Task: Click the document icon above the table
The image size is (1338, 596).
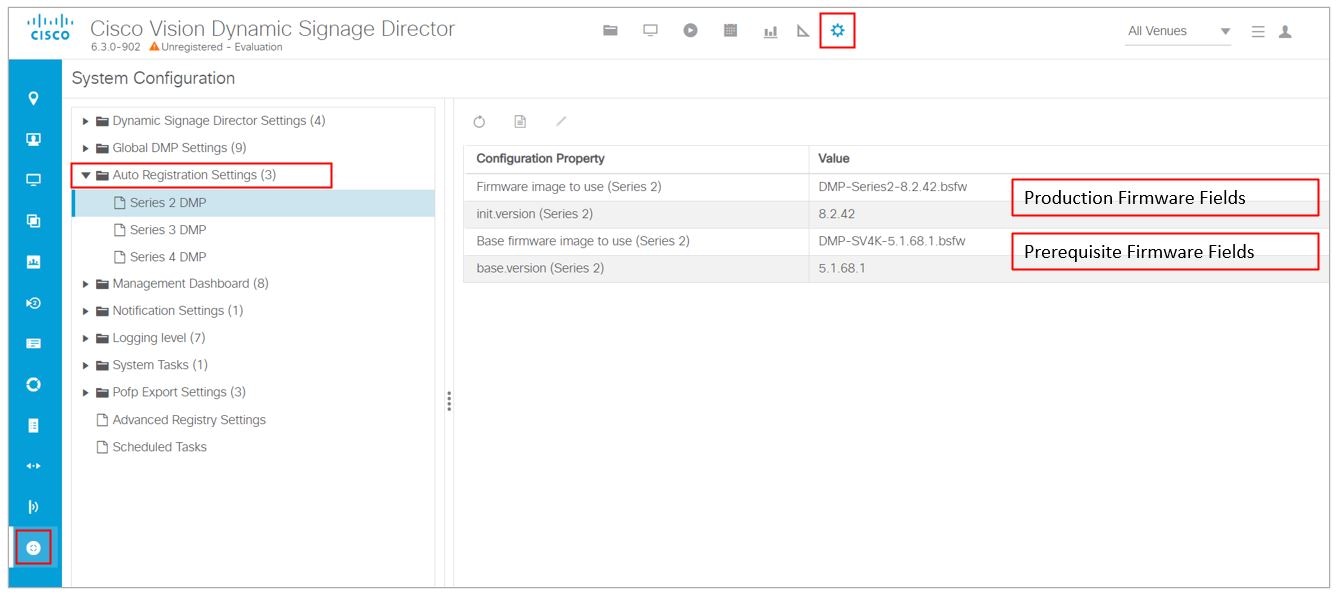Action: (520, 122)
